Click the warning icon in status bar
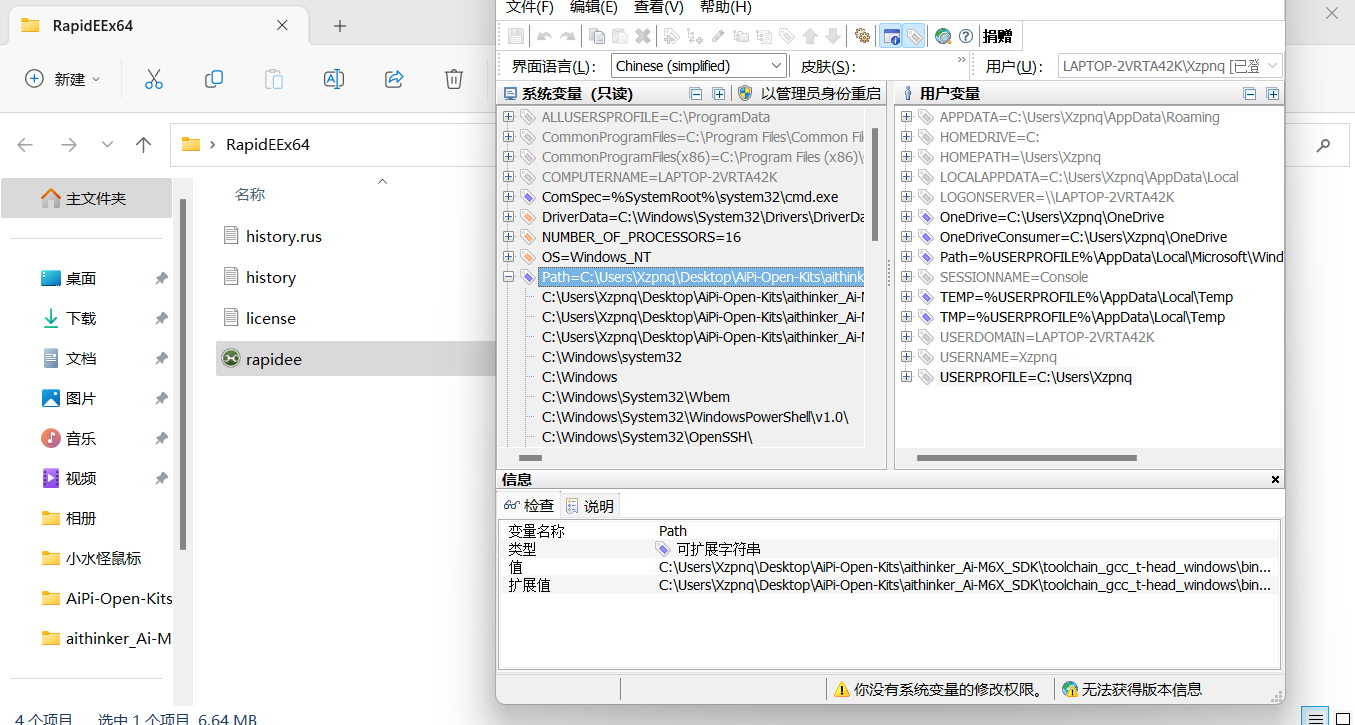The image size is (1355, 725). (842, 689)
